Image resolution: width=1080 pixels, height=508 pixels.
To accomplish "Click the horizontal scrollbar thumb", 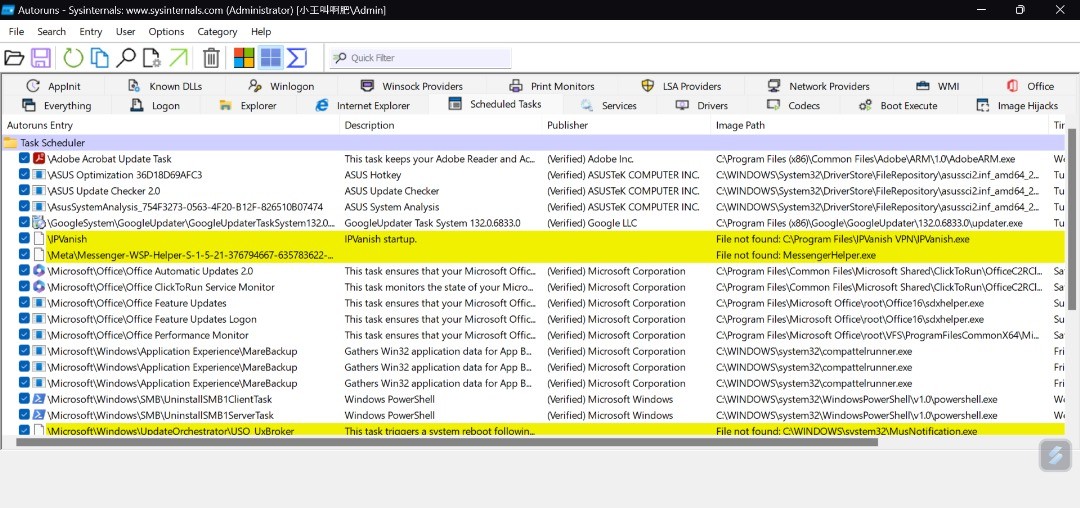I will click(447, 442).
